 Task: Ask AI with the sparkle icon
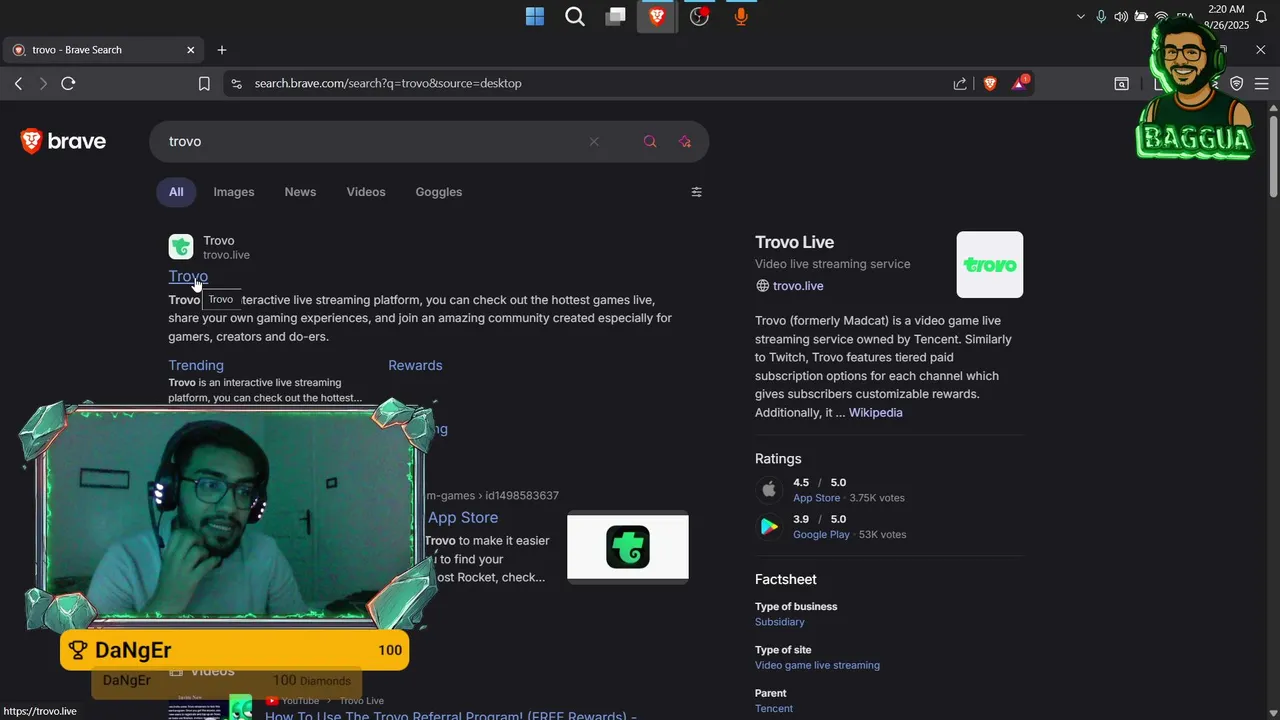click(685, 142)
